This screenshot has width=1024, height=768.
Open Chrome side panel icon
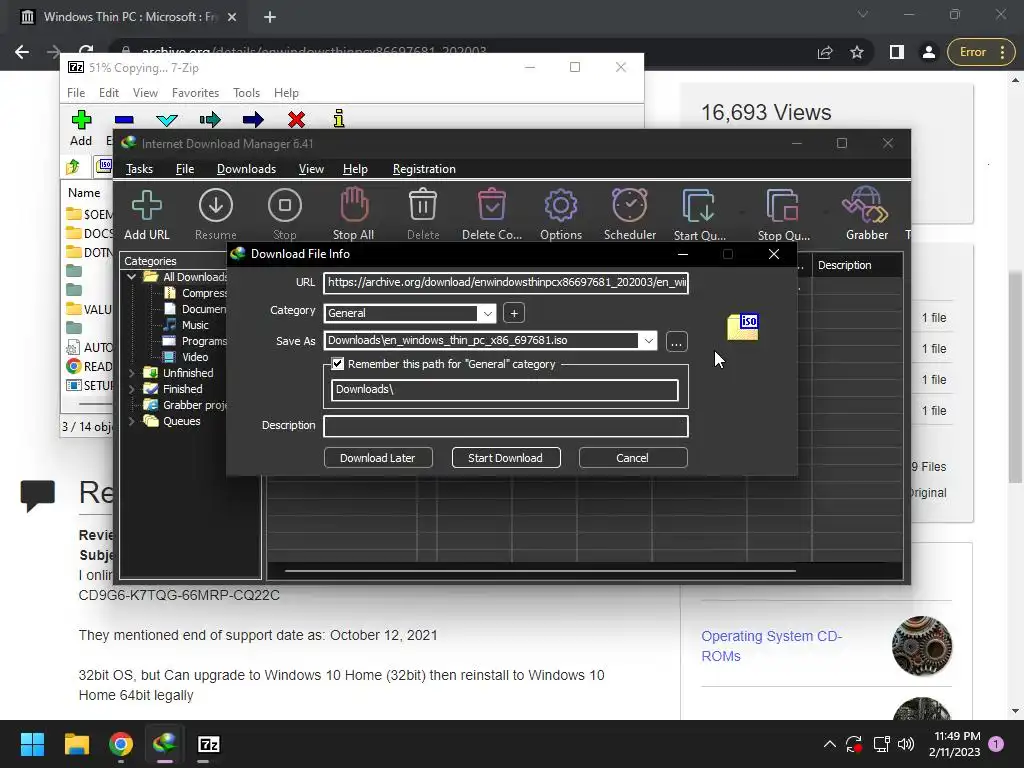(897, 52)
